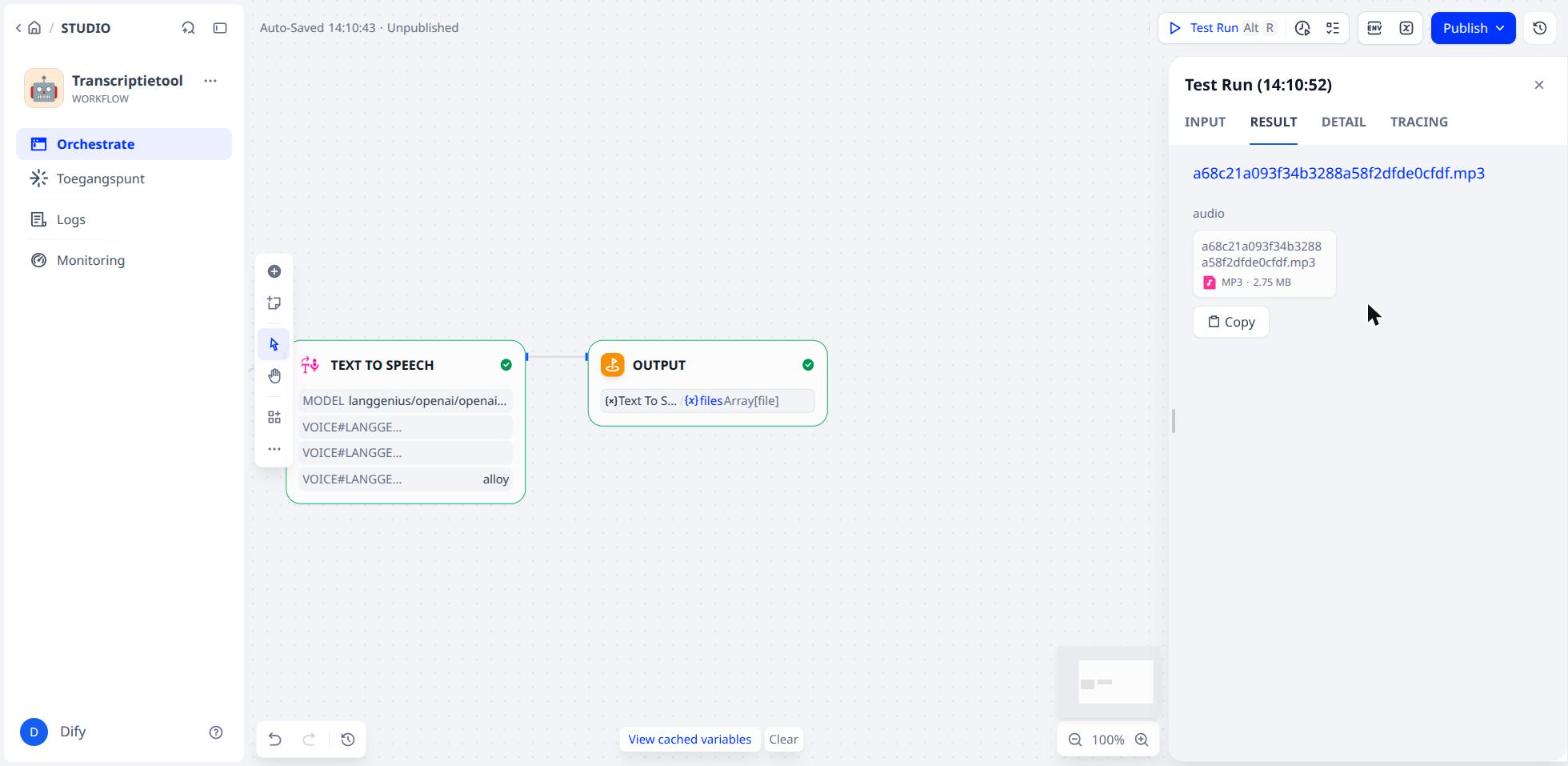Redo the canvas action
The height and width of the screenshot is (766, 1568).
[309, 740]
